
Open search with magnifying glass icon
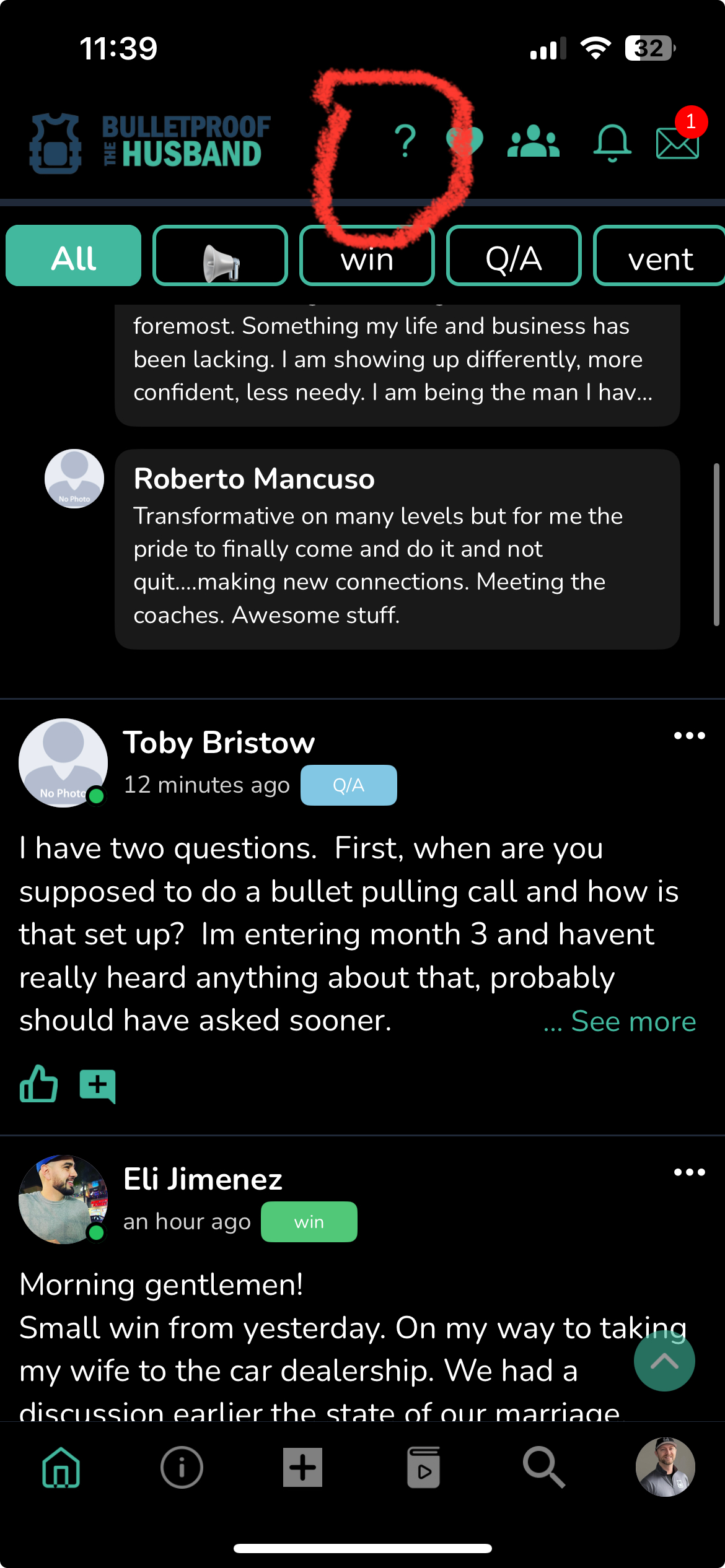pos(543,1467)
